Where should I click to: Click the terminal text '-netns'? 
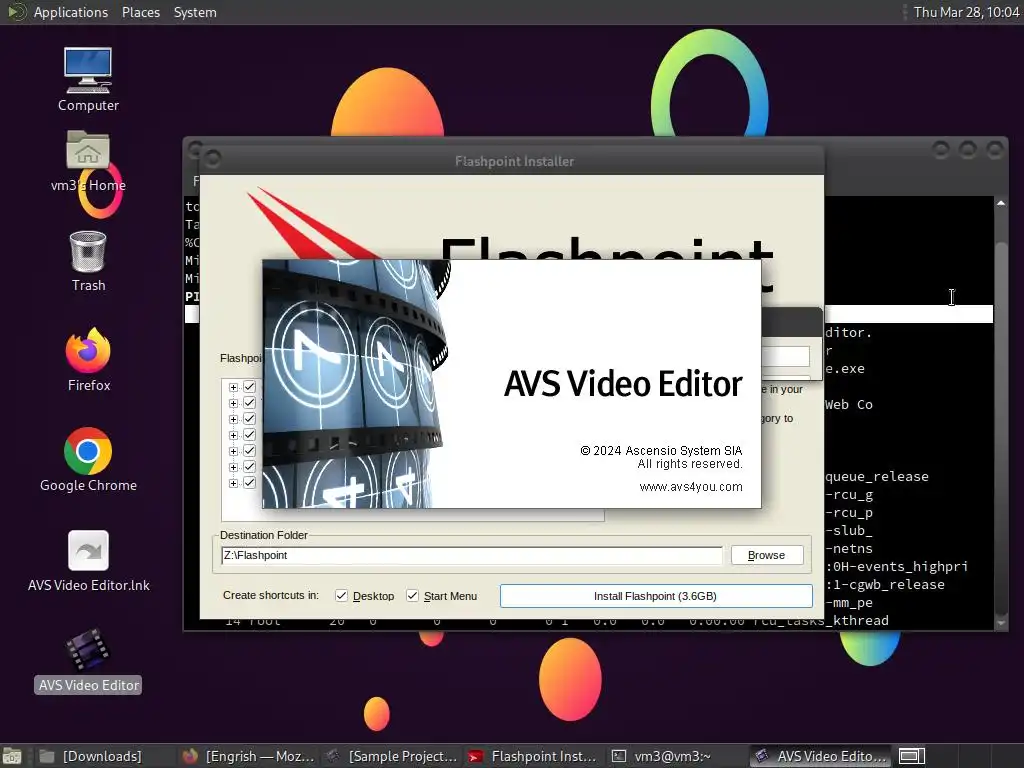point(849,549)
